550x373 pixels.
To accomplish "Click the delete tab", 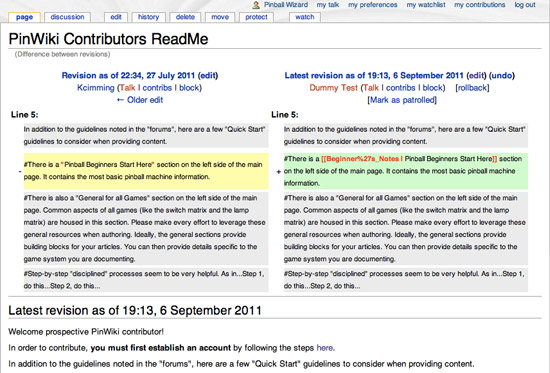I will 185,17.
